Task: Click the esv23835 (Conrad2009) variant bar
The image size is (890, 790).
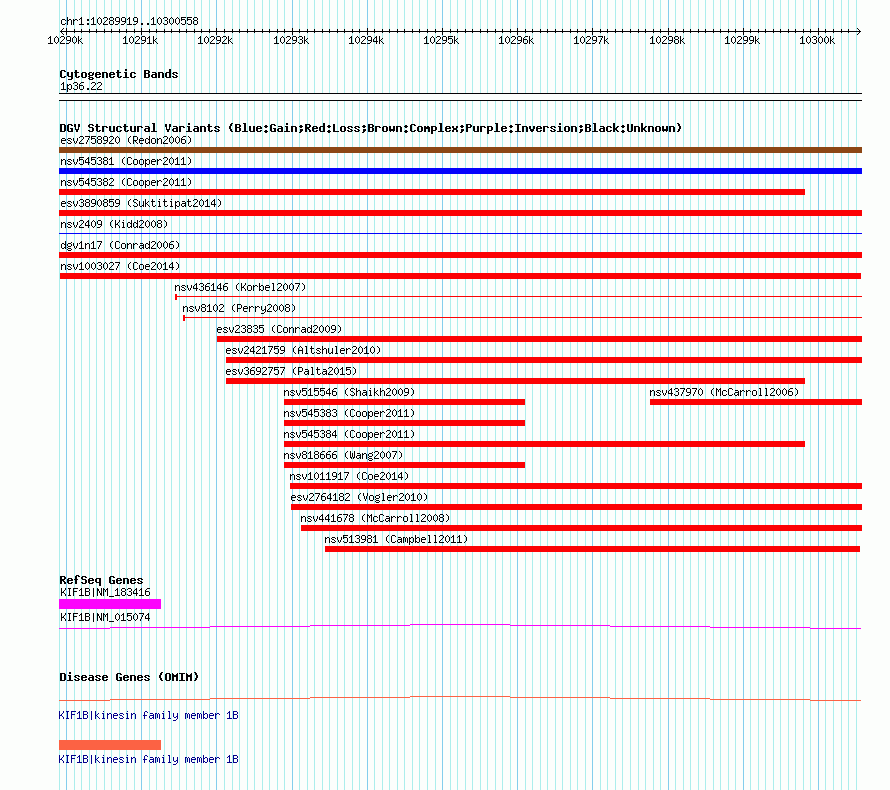Action: coord(539,339)
